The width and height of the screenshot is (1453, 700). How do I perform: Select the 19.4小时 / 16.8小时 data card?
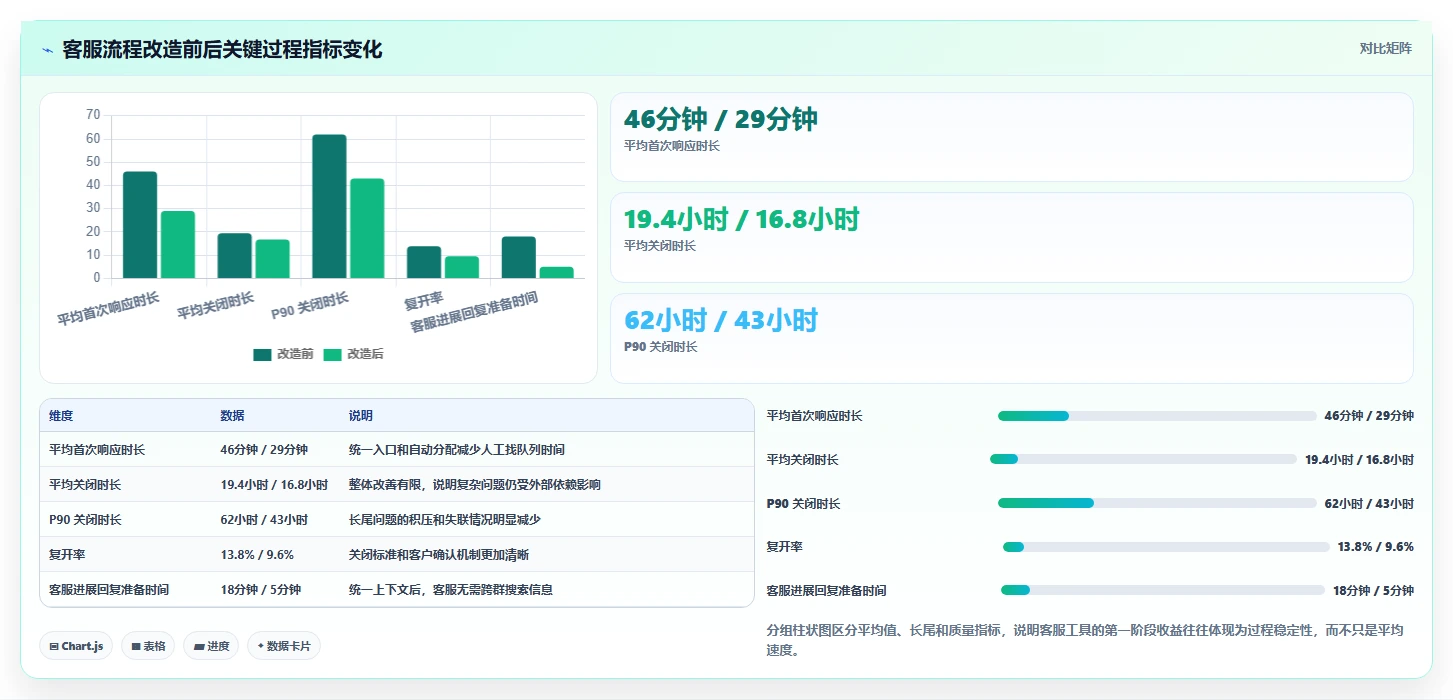click(x=1011, y=237)
